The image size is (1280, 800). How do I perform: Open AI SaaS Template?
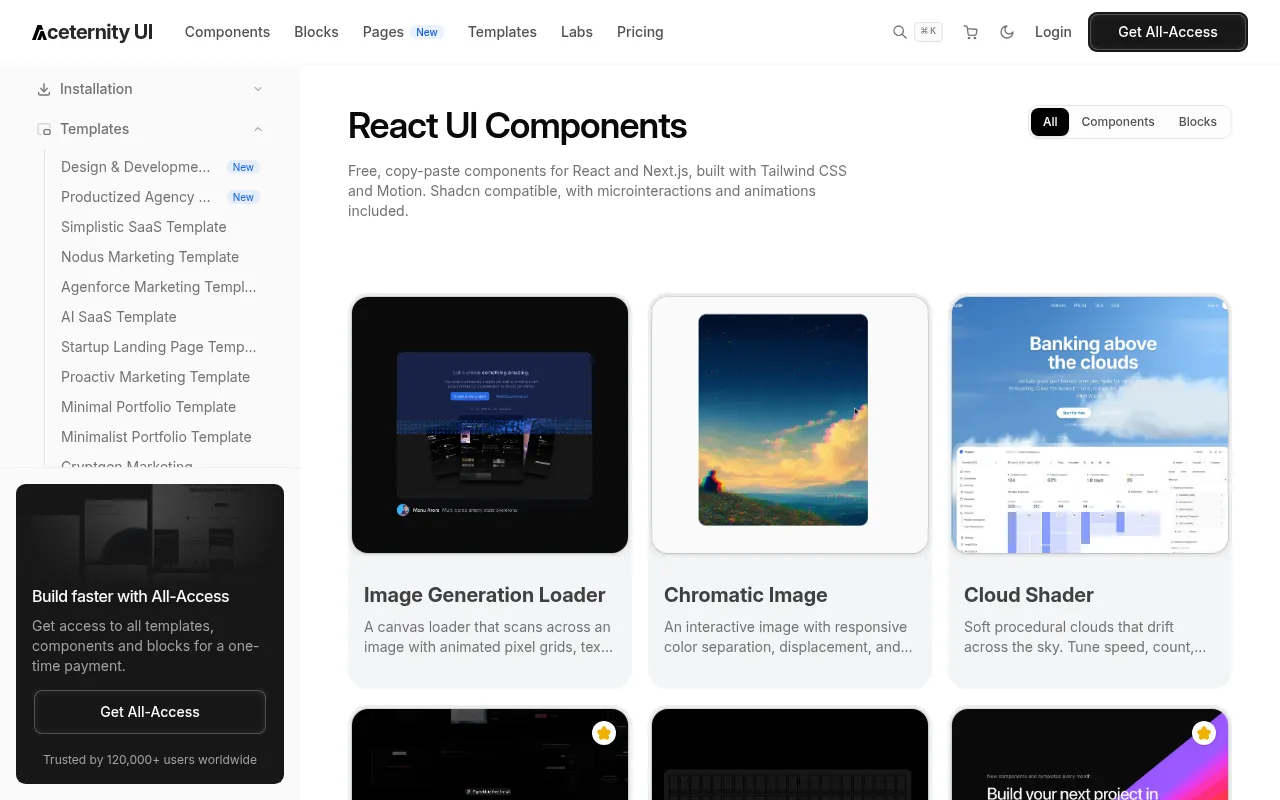[119, 317]
